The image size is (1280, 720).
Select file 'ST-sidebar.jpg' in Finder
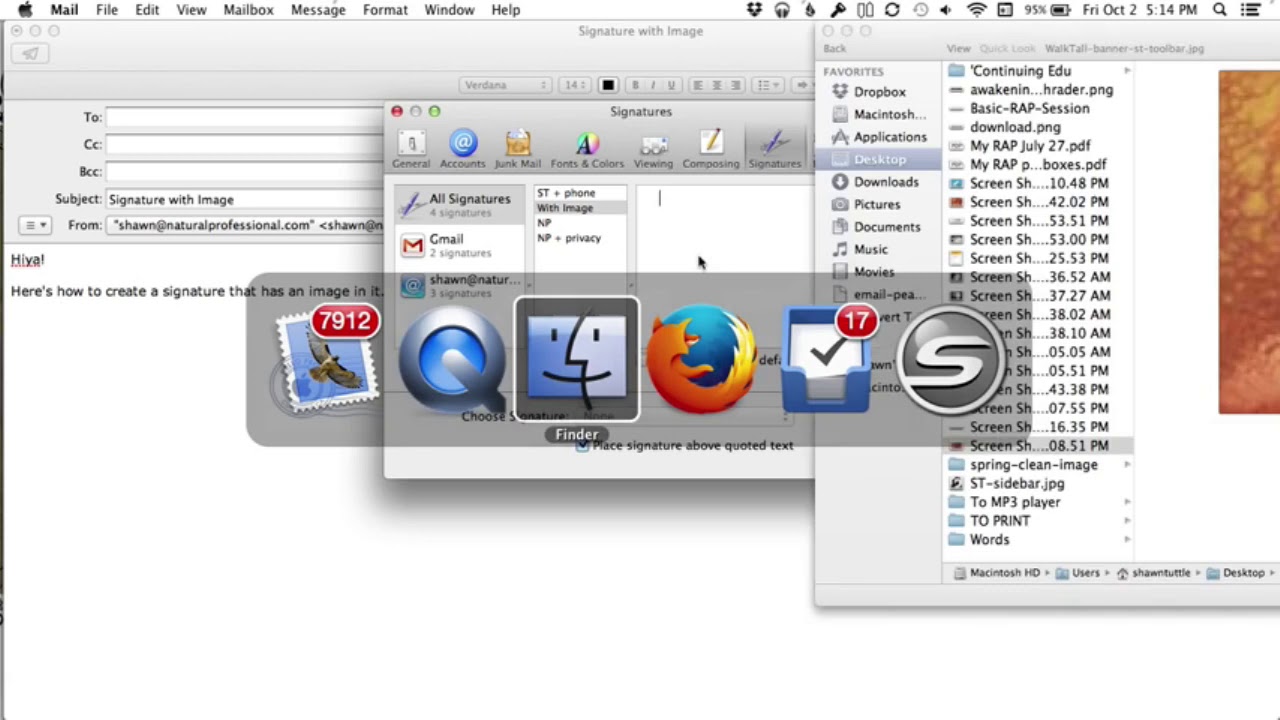point(1017,484)
